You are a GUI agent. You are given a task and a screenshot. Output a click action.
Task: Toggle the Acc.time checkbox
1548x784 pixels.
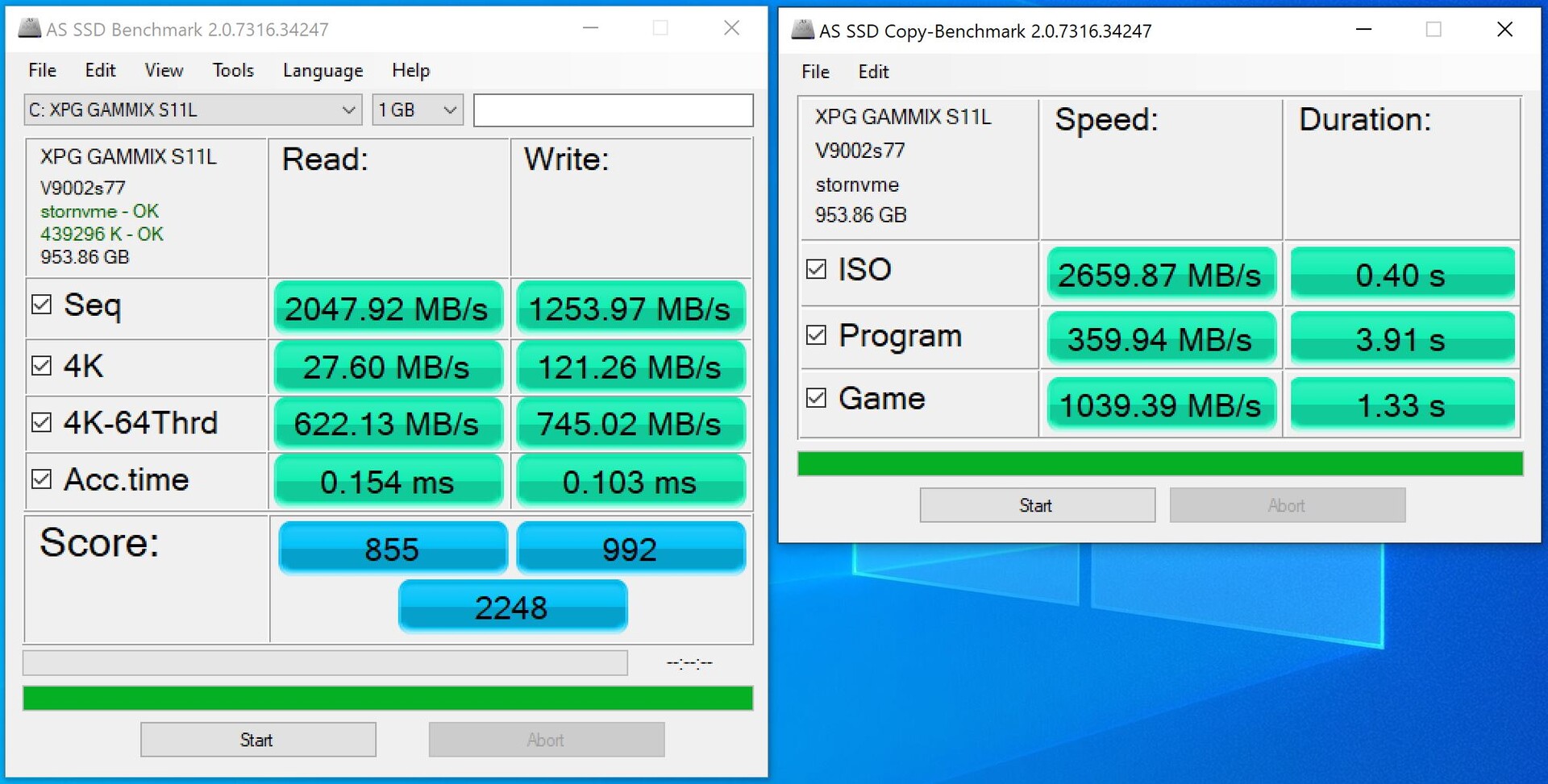tap(41, 479)
